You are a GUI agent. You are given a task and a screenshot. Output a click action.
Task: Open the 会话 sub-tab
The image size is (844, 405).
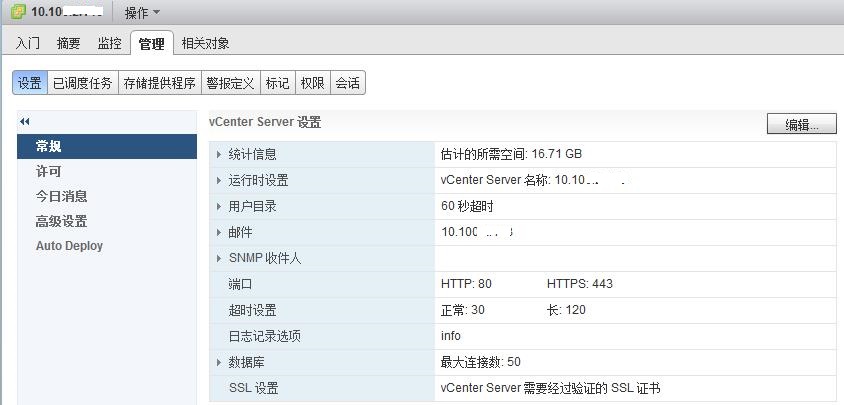[348, 83]
